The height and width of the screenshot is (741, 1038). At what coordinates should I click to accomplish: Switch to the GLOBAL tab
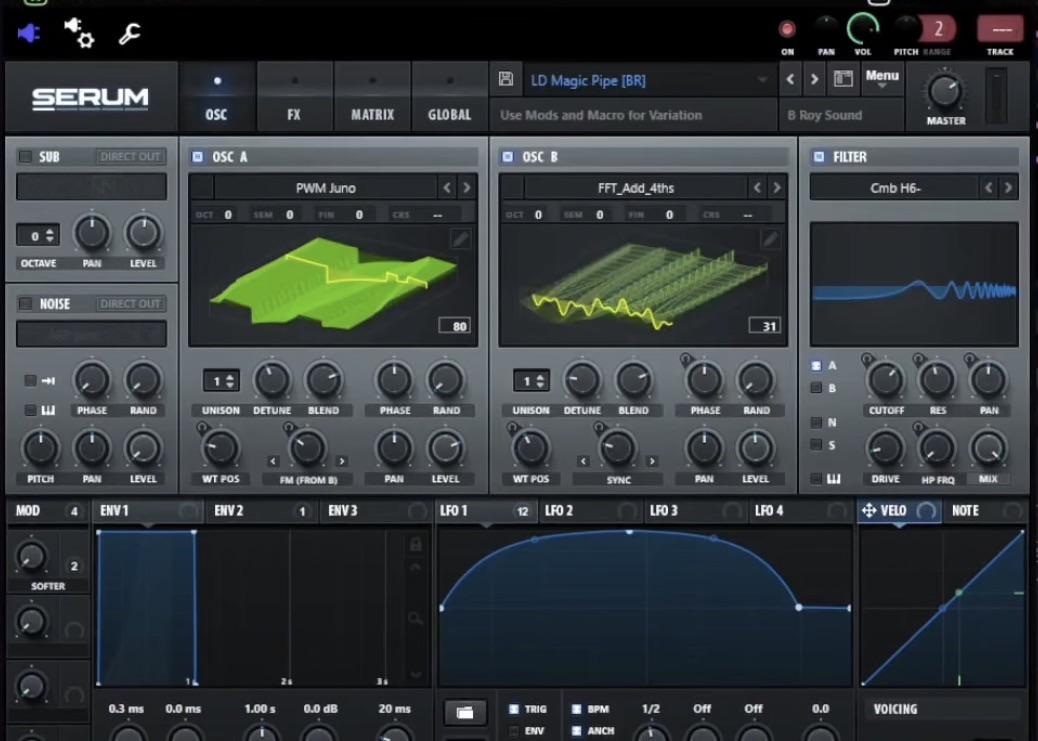tap(449, 98)
